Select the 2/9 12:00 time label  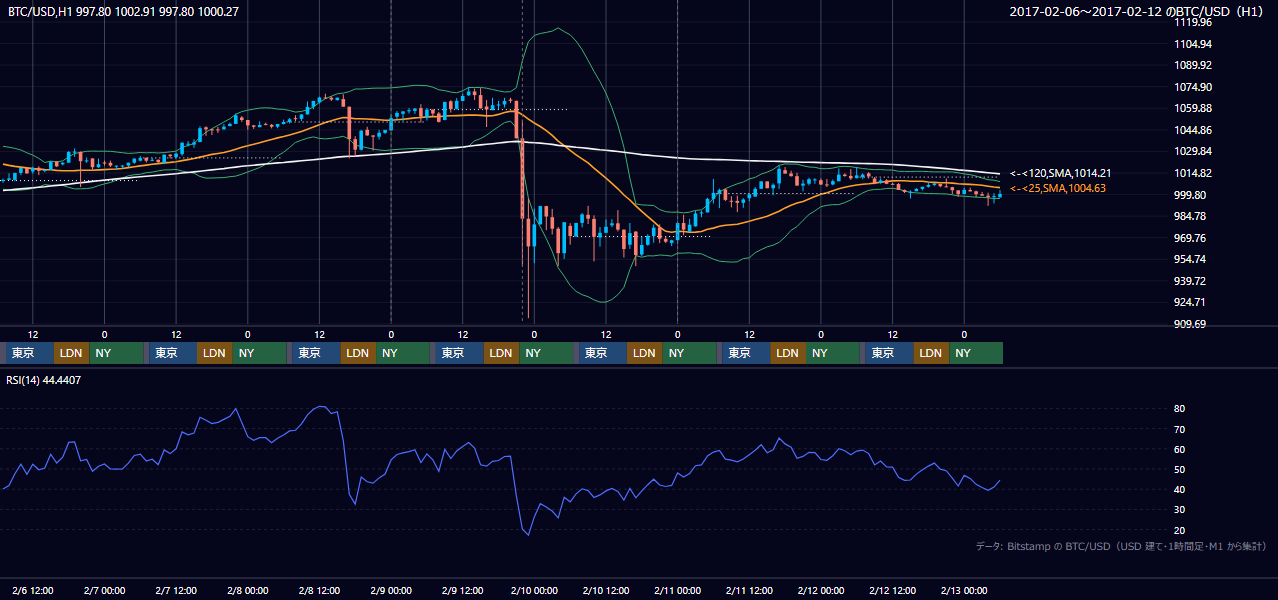pos(462,590)
